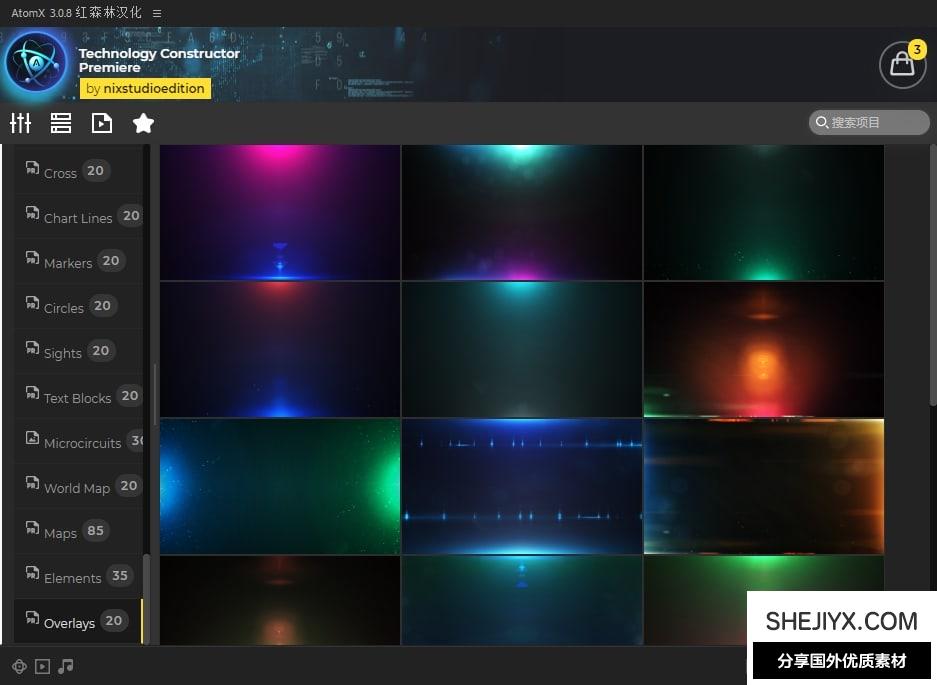Click the nixstudioedition author link
This screenshot has width=937, height=685.
145,88
